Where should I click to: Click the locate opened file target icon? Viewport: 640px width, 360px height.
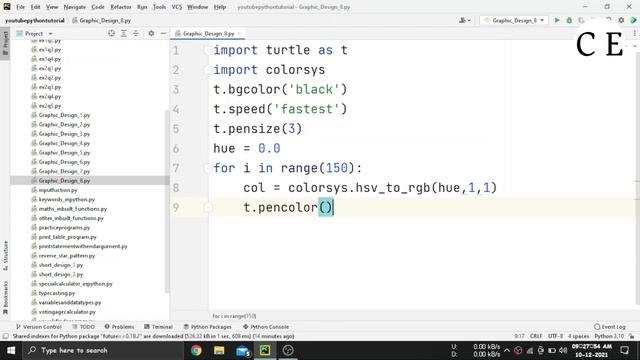pos(111,33)
